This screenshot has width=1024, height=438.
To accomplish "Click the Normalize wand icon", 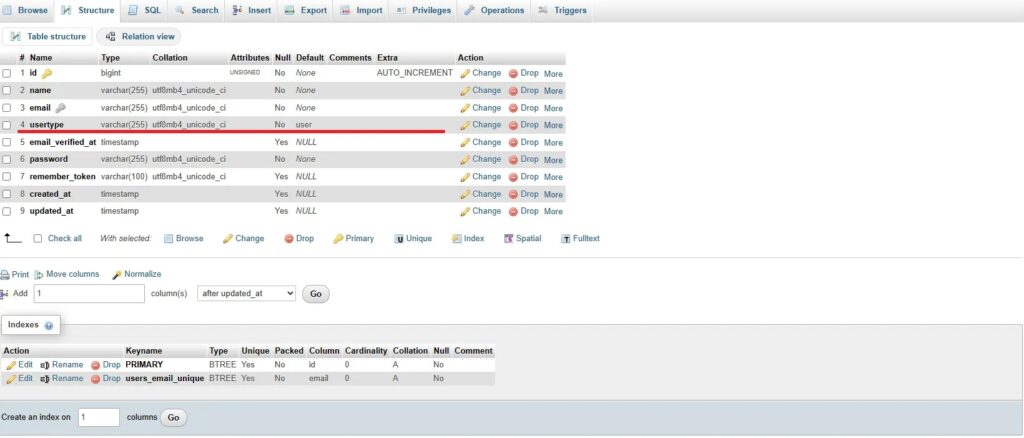I will [x=117, y=274].
